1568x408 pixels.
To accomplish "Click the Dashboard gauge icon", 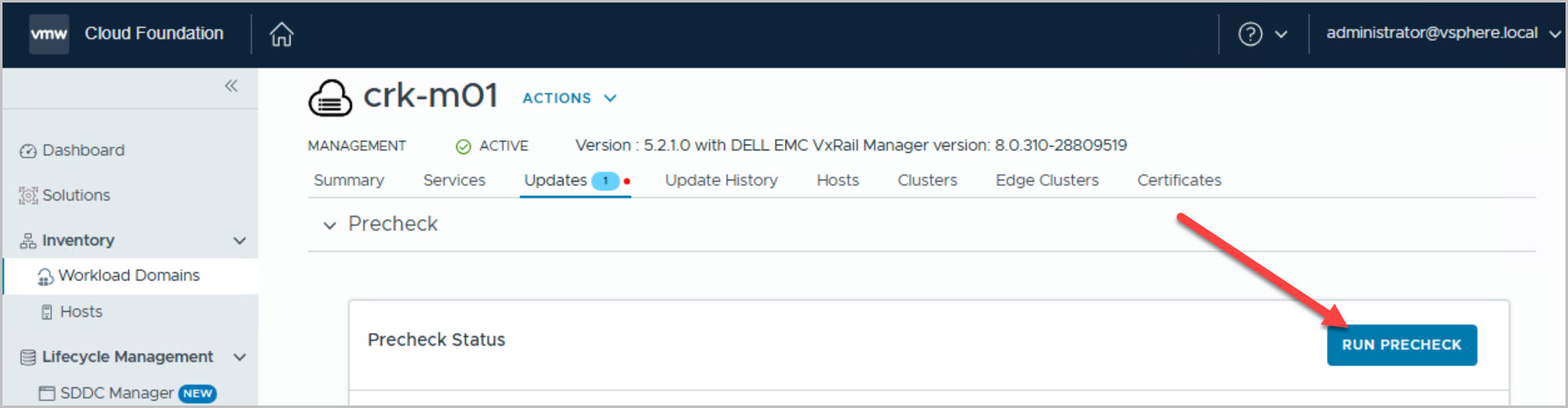I will 28,151.
